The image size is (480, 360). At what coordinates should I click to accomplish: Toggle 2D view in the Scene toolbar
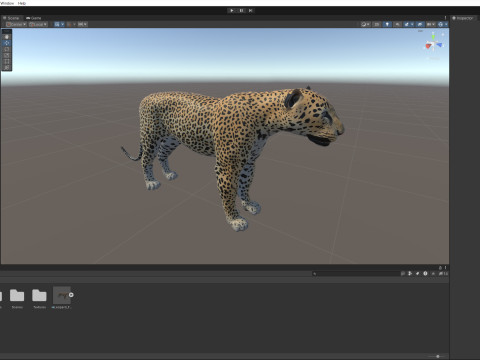coord(377,24)
